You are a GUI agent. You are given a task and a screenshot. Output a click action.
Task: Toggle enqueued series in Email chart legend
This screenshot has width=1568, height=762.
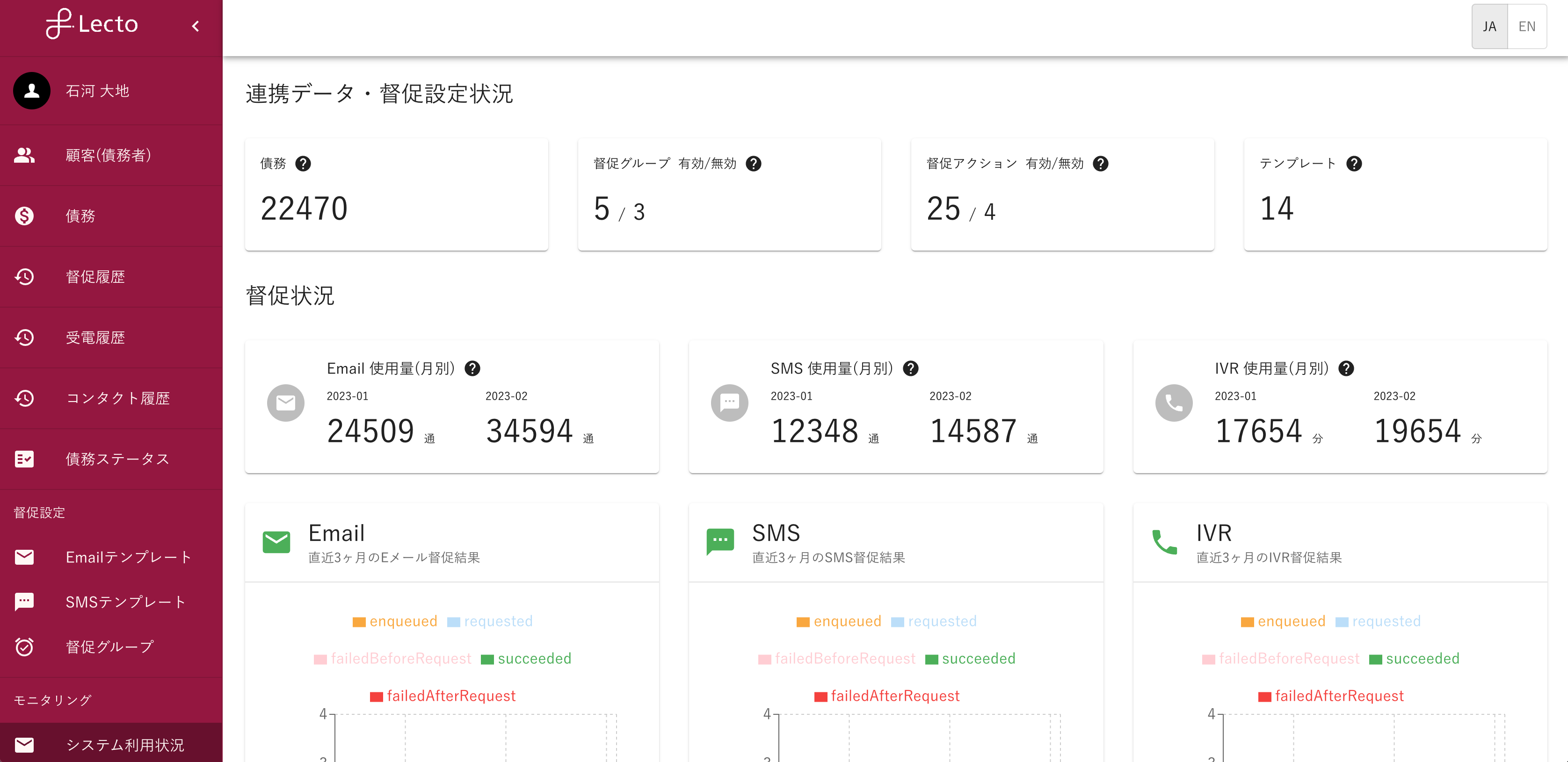coord(395,621)
